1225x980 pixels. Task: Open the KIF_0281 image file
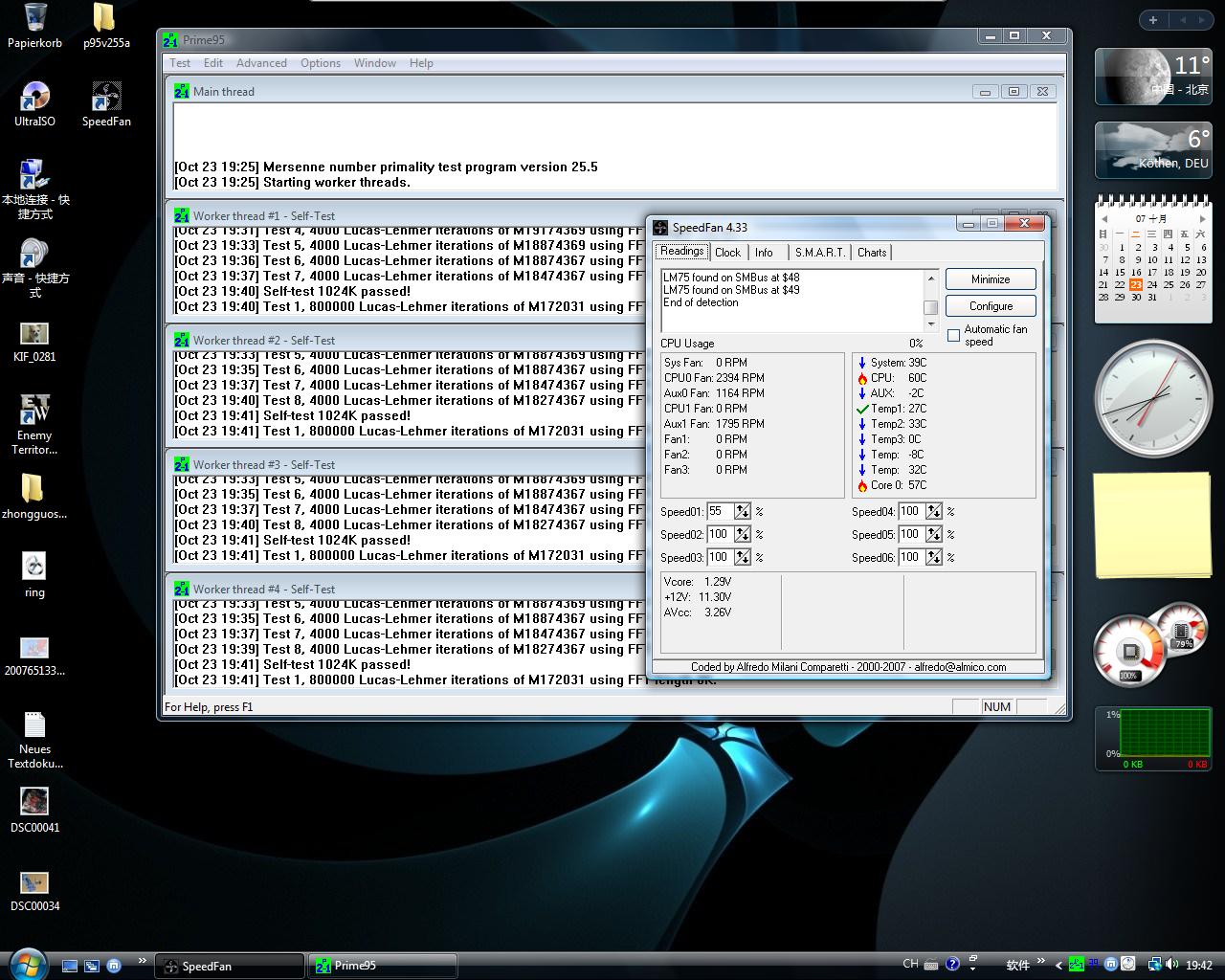pyautogui.click(x=35, y=343)
